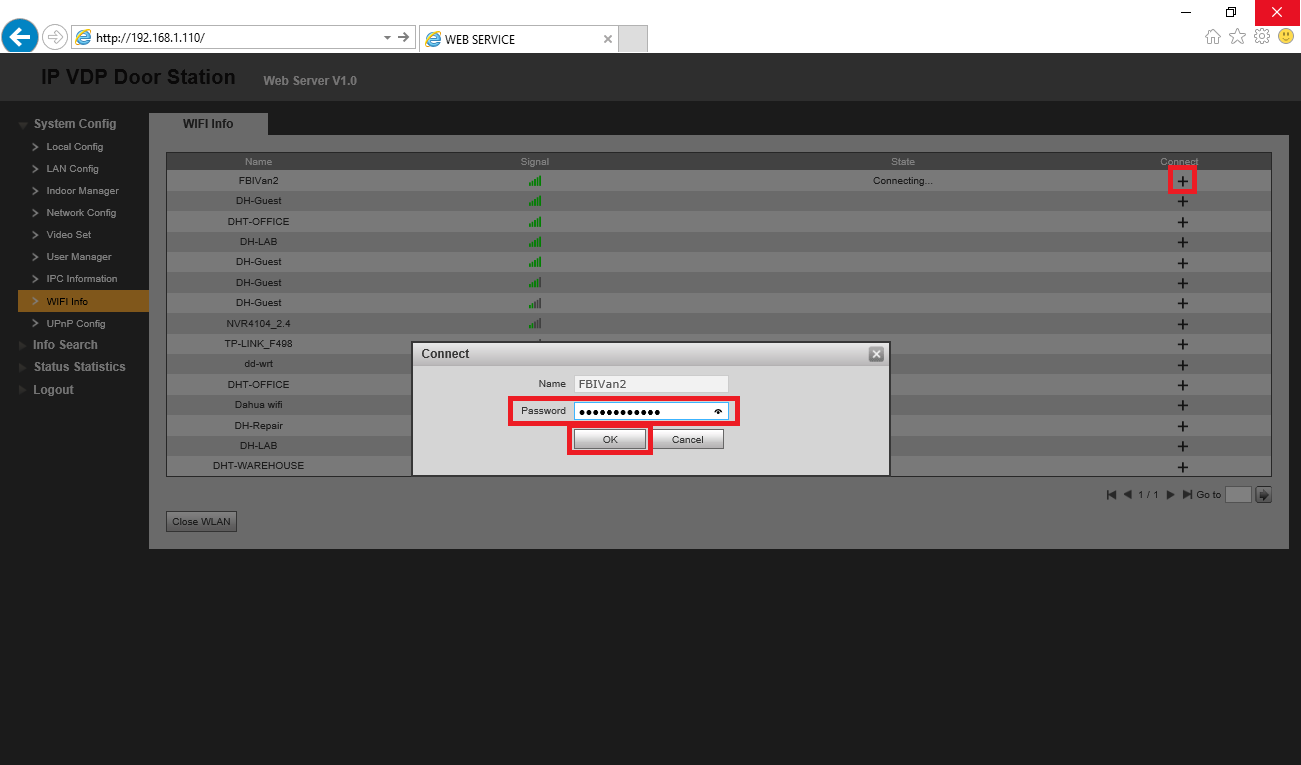This screenshot has width=1301, height=765.
Task: Open a new browser tab
Action: [633, 39]
